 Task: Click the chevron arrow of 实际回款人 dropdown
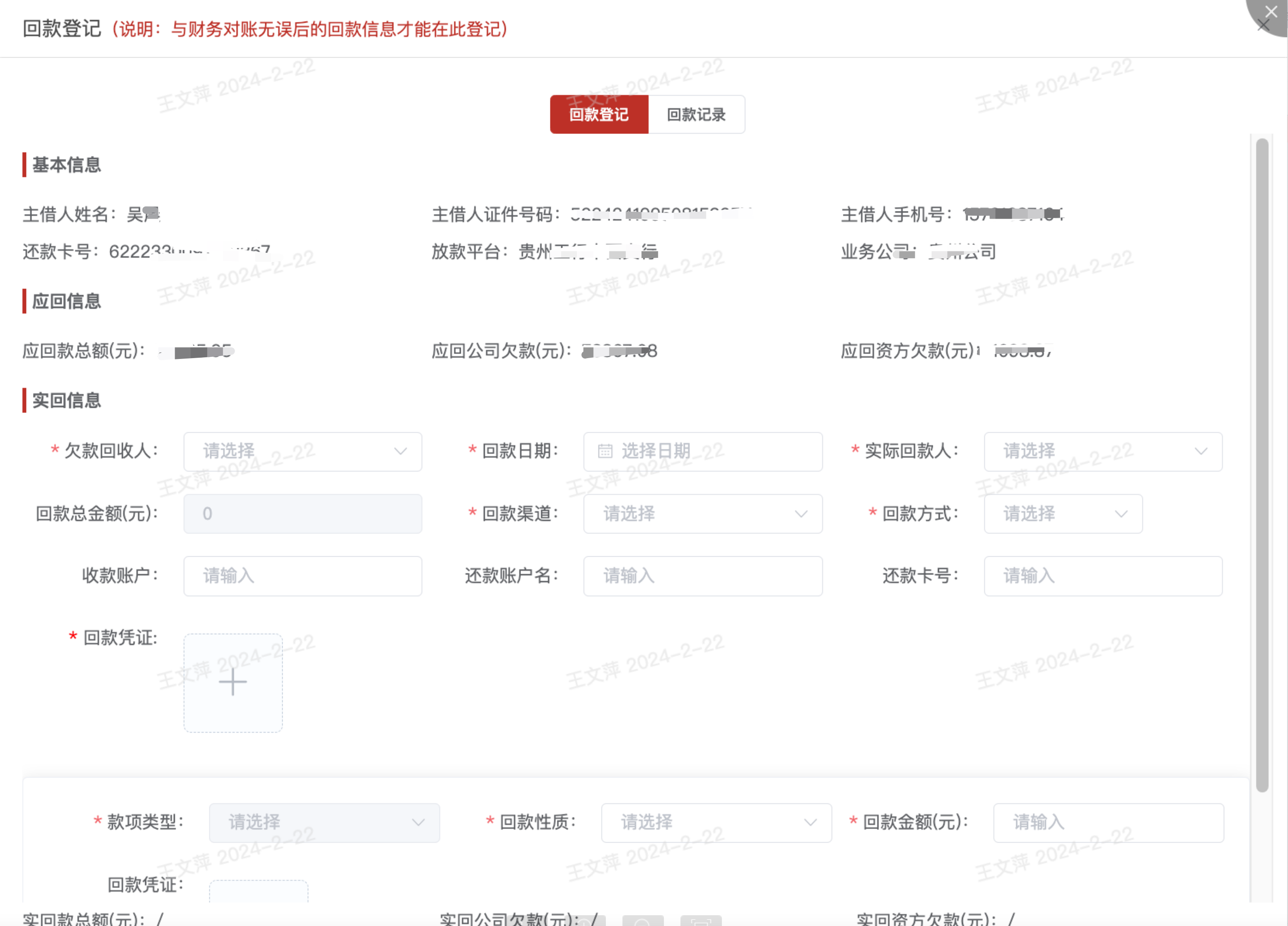pyautogui.click(x=1201, y=451)
